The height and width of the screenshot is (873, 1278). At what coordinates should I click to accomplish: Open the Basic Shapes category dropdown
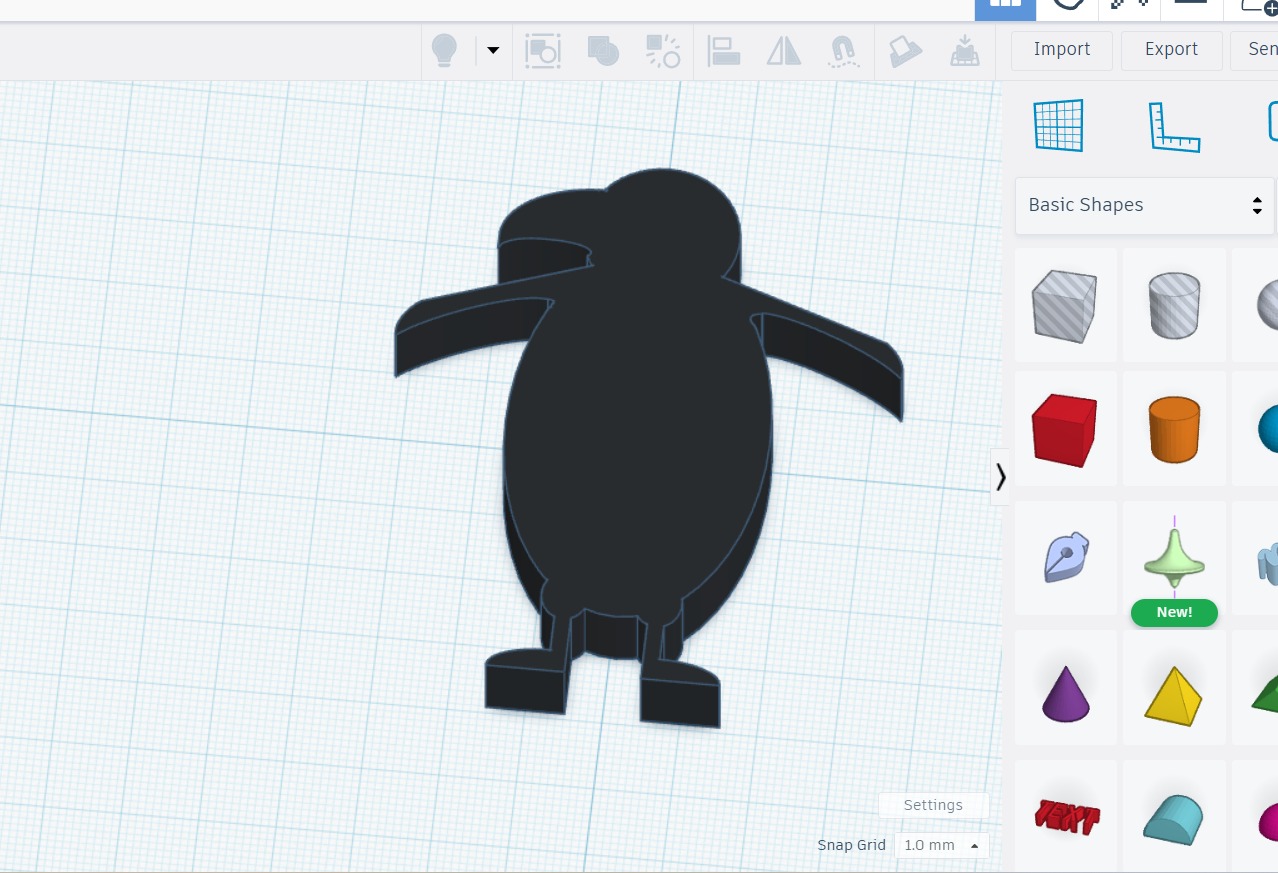click(1144, 205)
